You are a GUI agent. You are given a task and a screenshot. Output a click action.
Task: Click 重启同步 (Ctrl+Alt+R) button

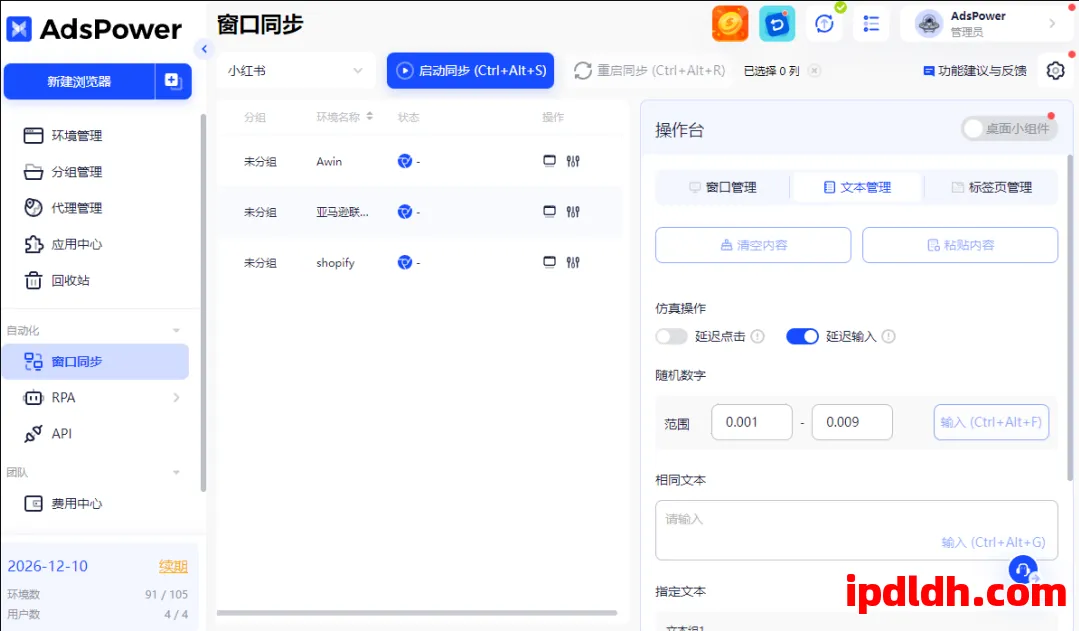point(650,70)
